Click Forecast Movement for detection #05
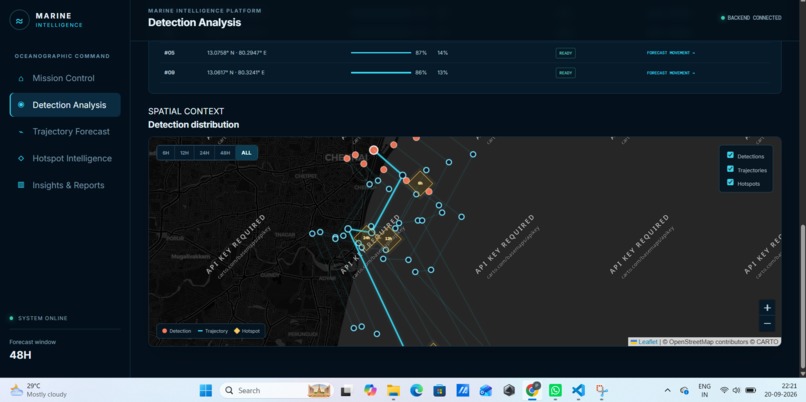Viewport: 806px width, 402px height. point(671,53)
